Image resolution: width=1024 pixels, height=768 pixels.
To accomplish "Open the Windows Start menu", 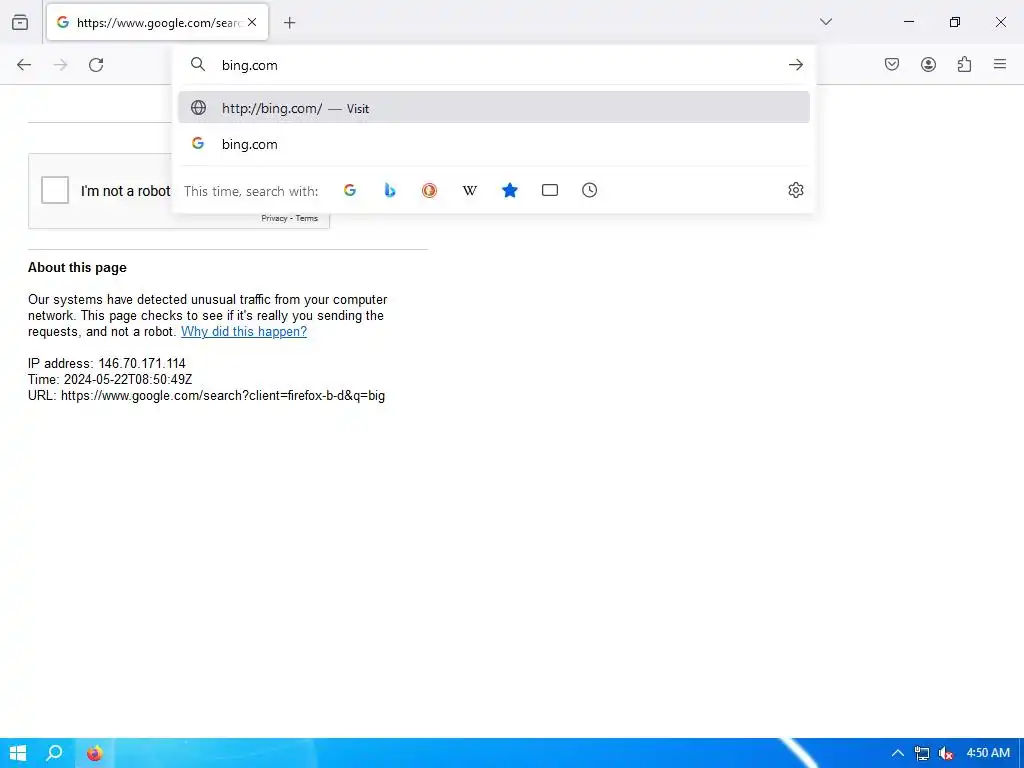I will pos(18,753).
